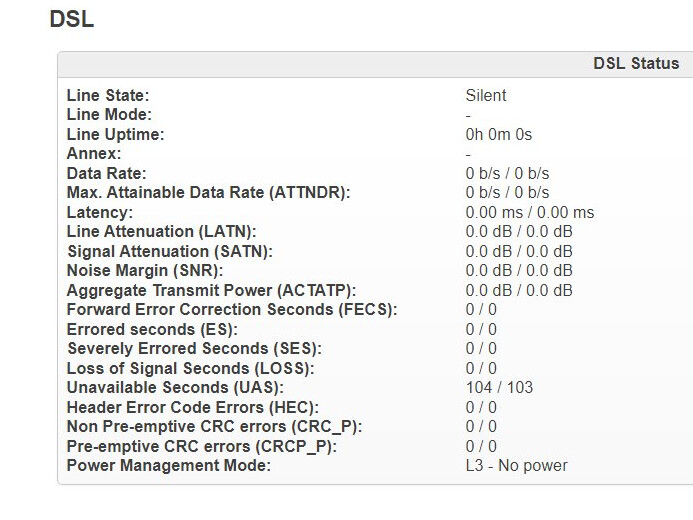
Task: Click Aggregate Transmit Power (ACTATP) value
Action: 519,290
